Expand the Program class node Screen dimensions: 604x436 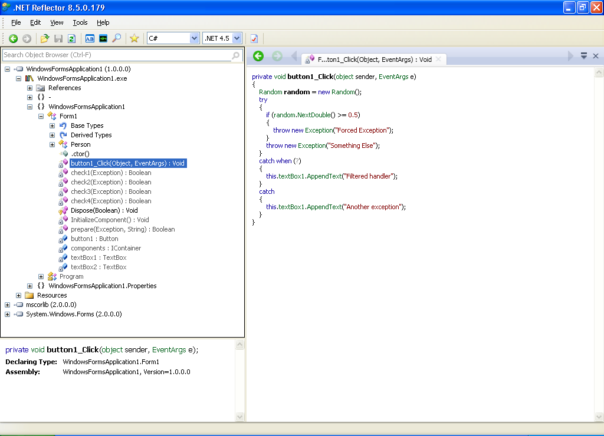(41, 277)
